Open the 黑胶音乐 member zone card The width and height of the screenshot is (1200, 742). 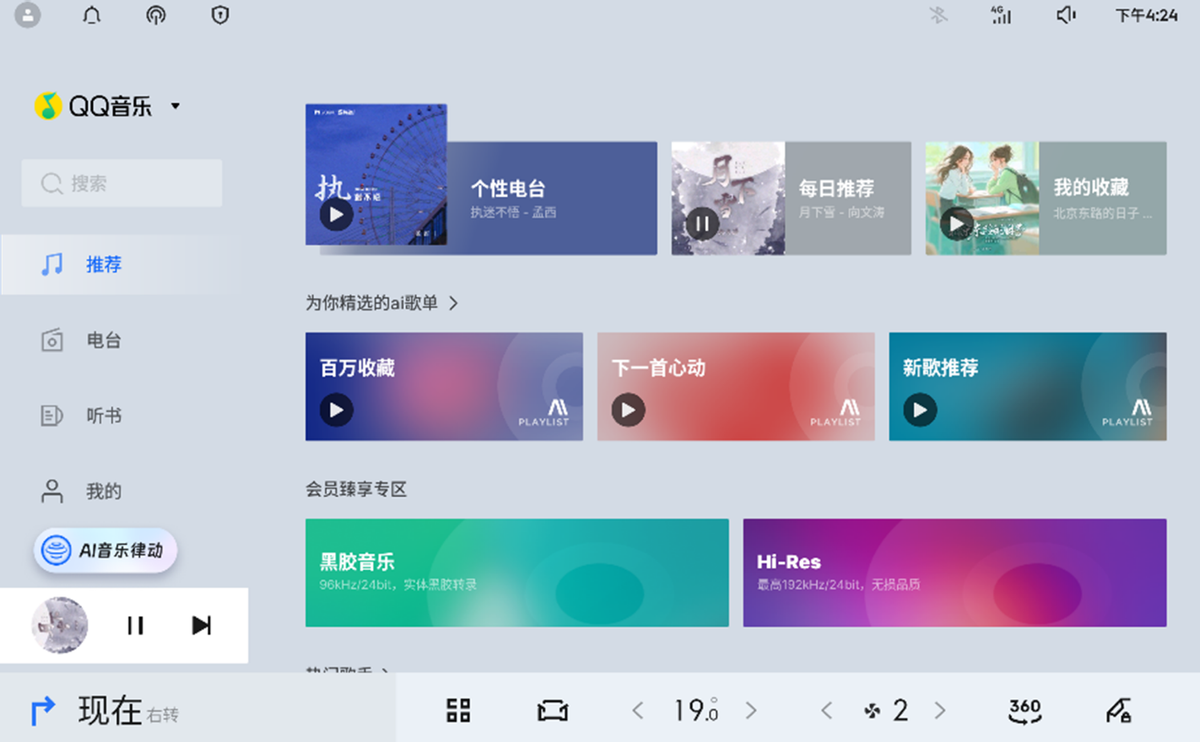tap(517, 573)
